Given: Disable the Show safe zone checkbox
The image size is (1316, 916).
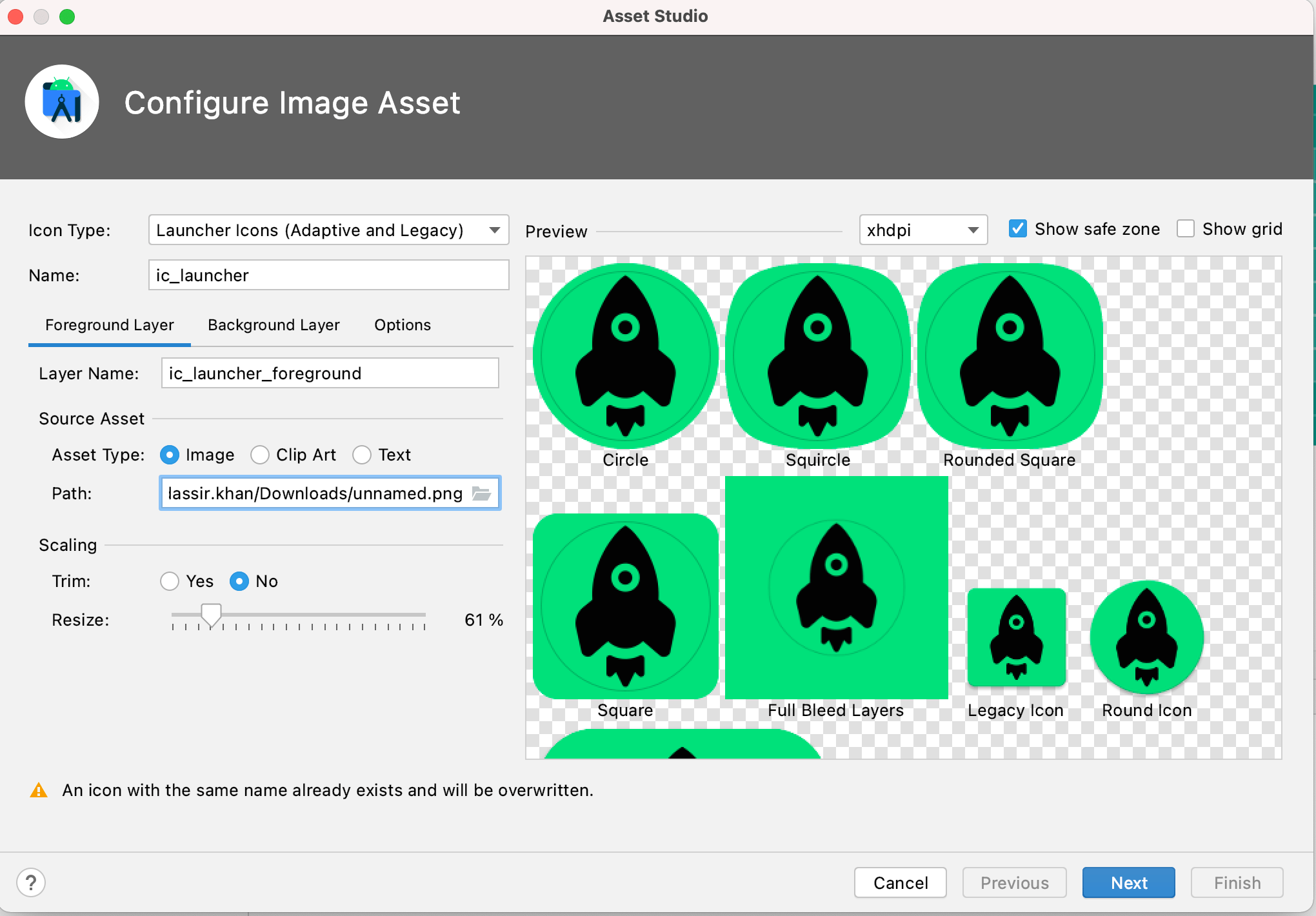Looking at the screenshot, I should 1017,228.
